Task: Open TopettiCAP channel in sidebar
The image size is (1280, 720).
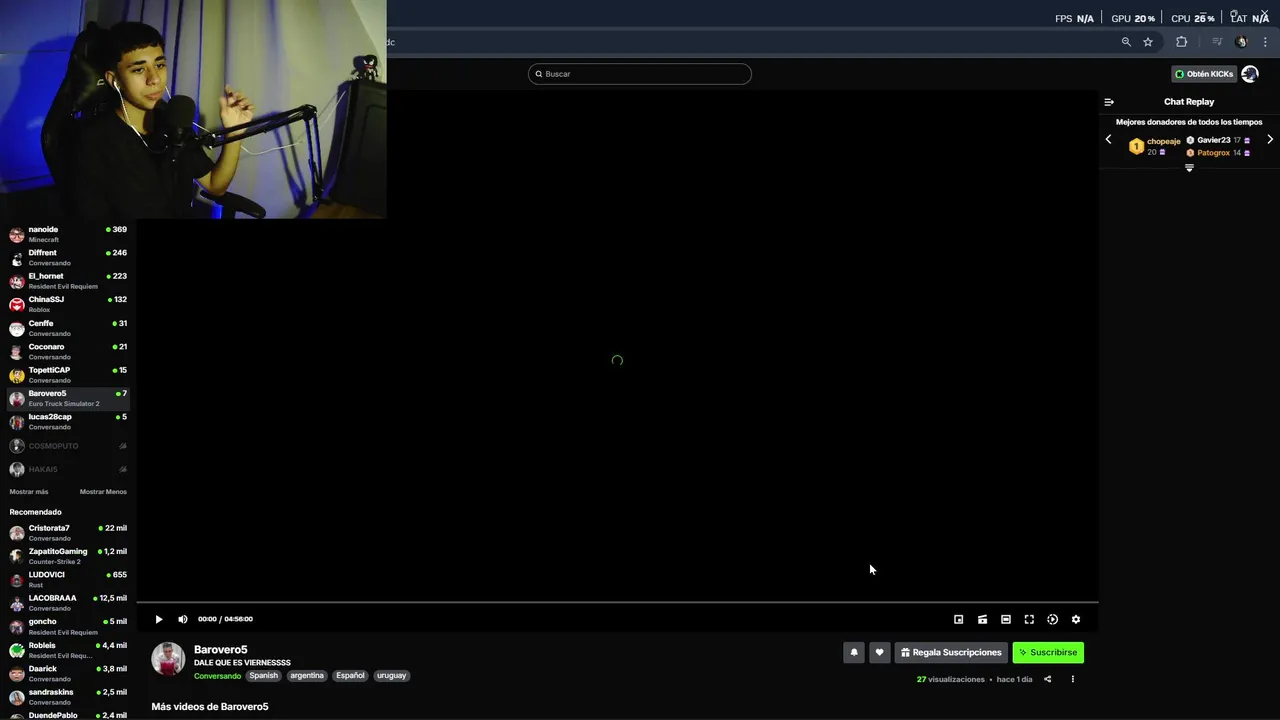Action: [x=68, y=375]
